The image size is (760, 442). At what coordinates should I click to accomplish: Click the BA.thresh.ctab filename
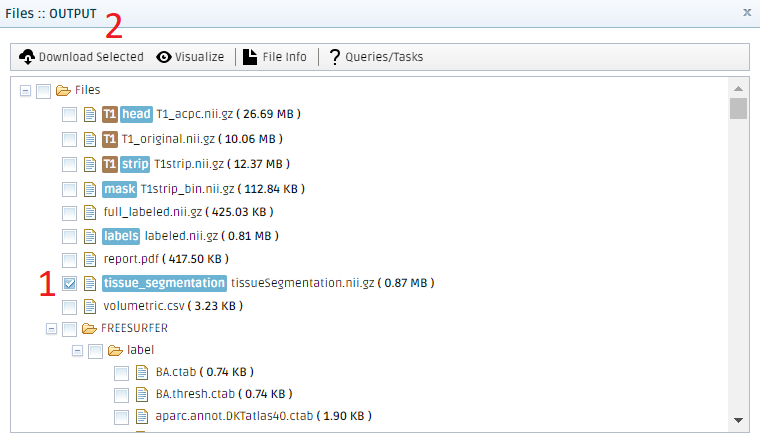[195, 394]
